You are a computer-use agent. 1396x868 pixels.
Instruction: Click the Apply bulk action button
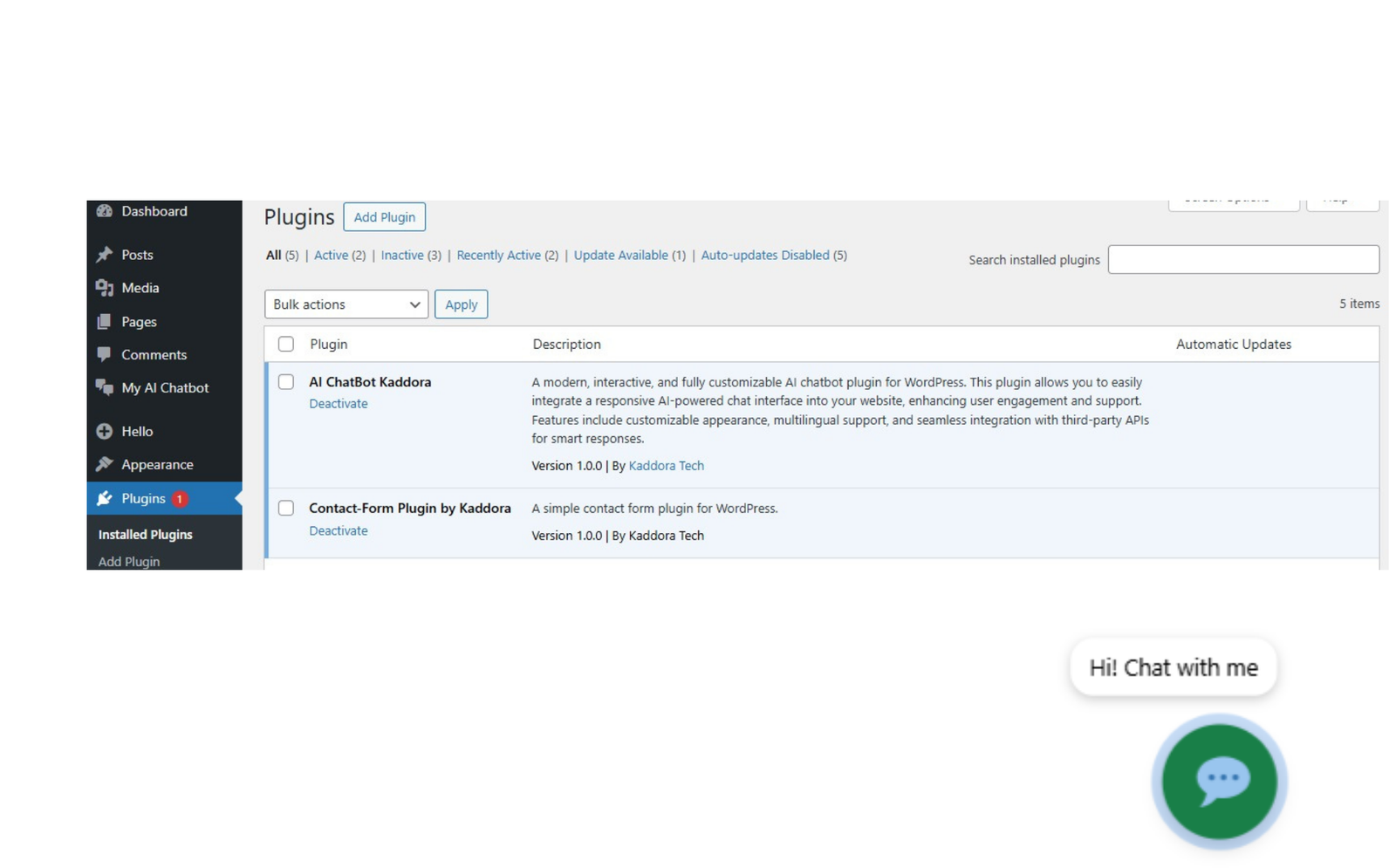click(461, 304)
